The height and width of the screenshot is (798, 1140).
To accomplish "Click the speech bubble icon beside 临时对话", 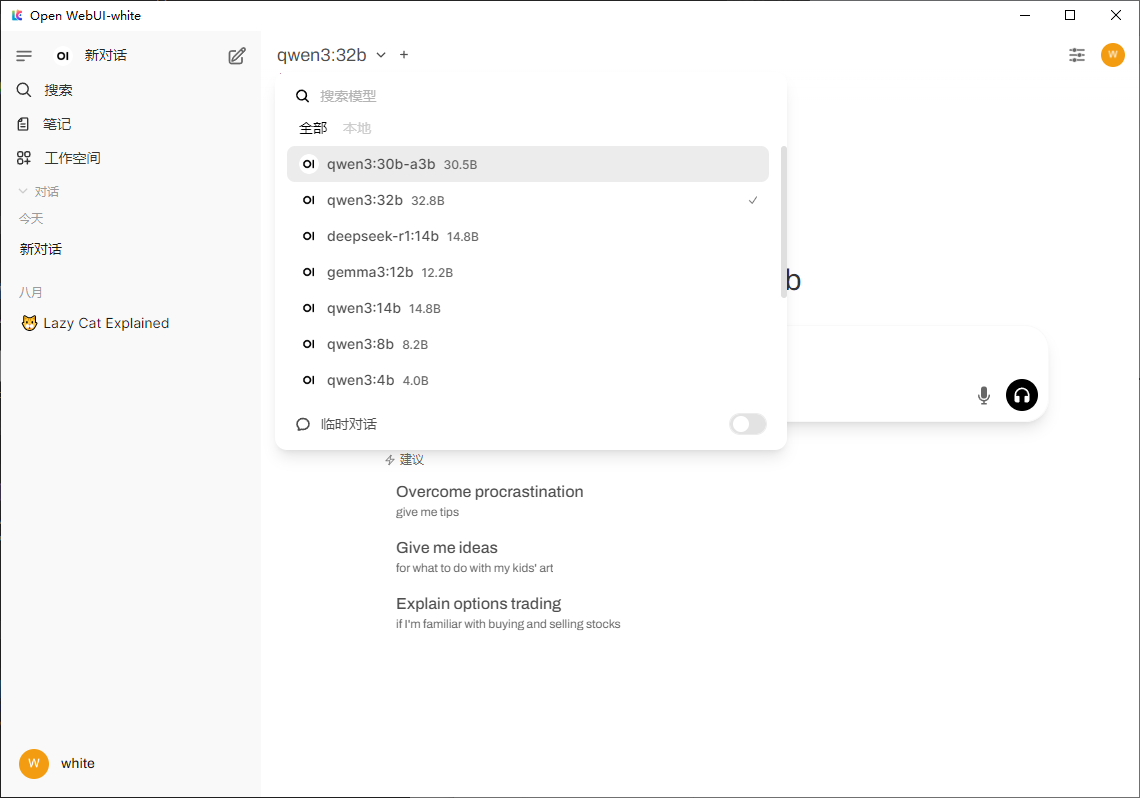I will (x=303, y=424).
